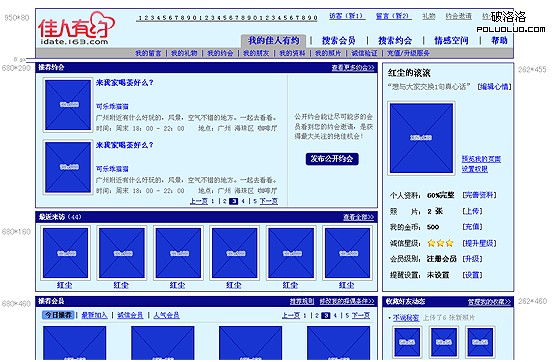
Task: Open the 我的佳人有约 main tab
Action: tap(273, 40)
